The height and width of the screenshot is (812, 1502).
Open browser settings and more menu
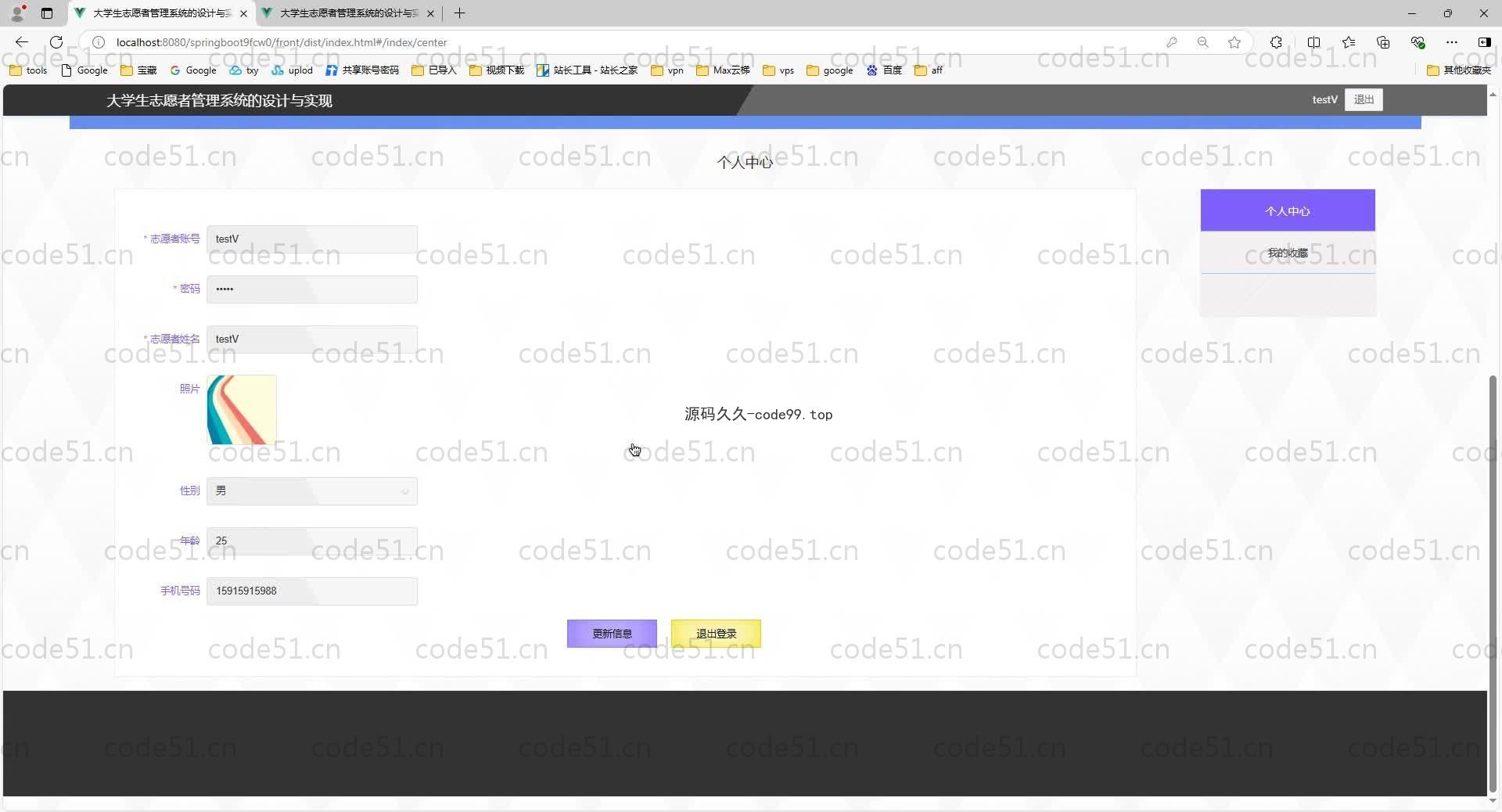click(x=1452, y=42)
